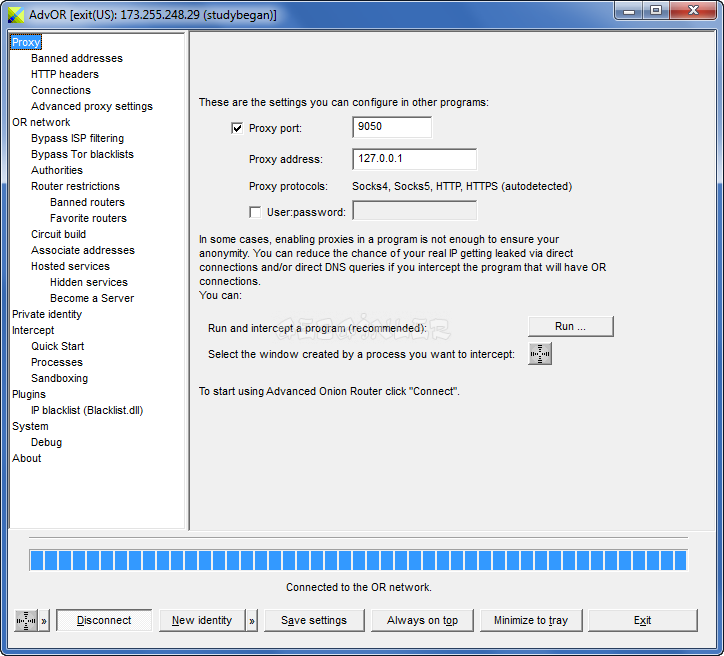This screenshot has height=656, width=724.
Task: Open Become a Server page
Action: (92, 298)
